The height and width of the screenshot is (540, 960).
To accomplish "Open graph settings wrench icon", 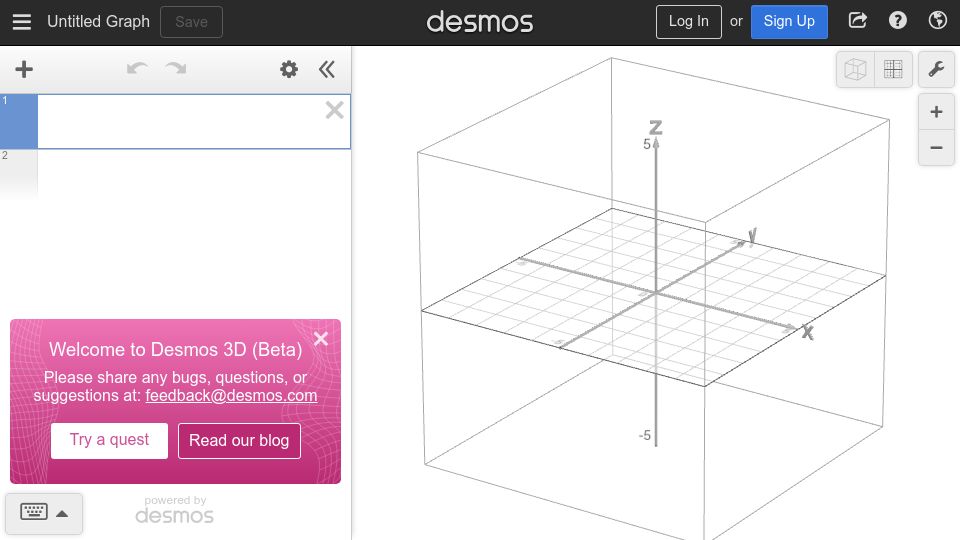I will (x=936, y=69).
